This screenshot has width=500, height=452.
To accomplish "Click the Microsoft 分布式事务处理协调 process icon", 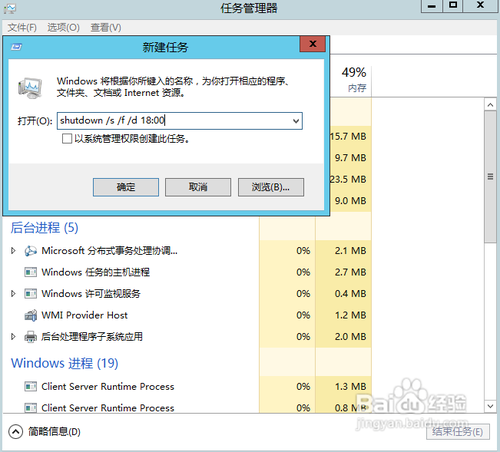I will 30,251.
